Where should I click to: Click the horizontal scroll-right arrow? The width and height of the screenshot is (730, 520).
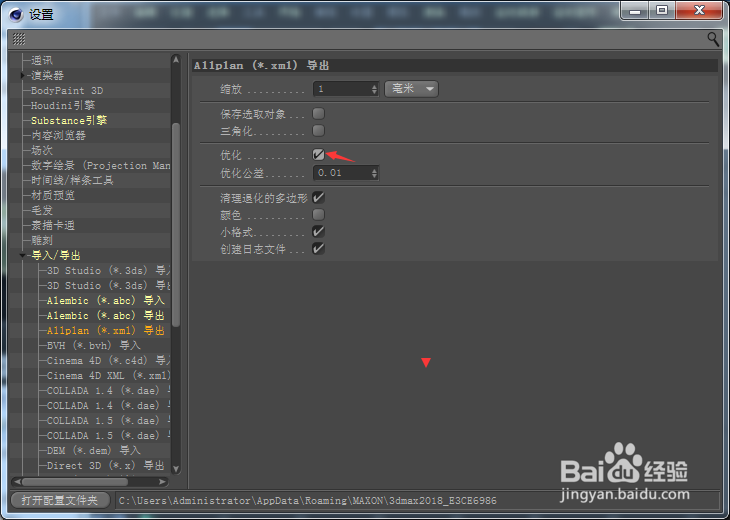tap(162, 482)
